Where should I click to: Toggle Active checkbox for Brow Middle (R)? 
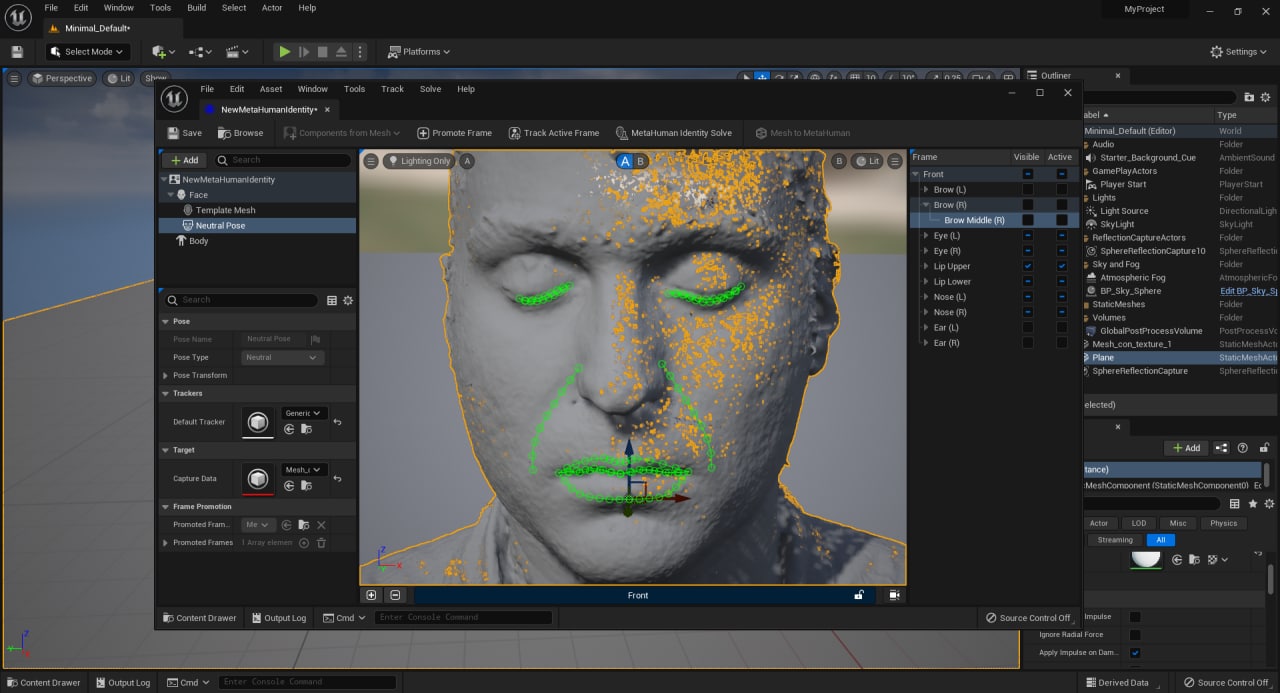[x=1062, y=220]
